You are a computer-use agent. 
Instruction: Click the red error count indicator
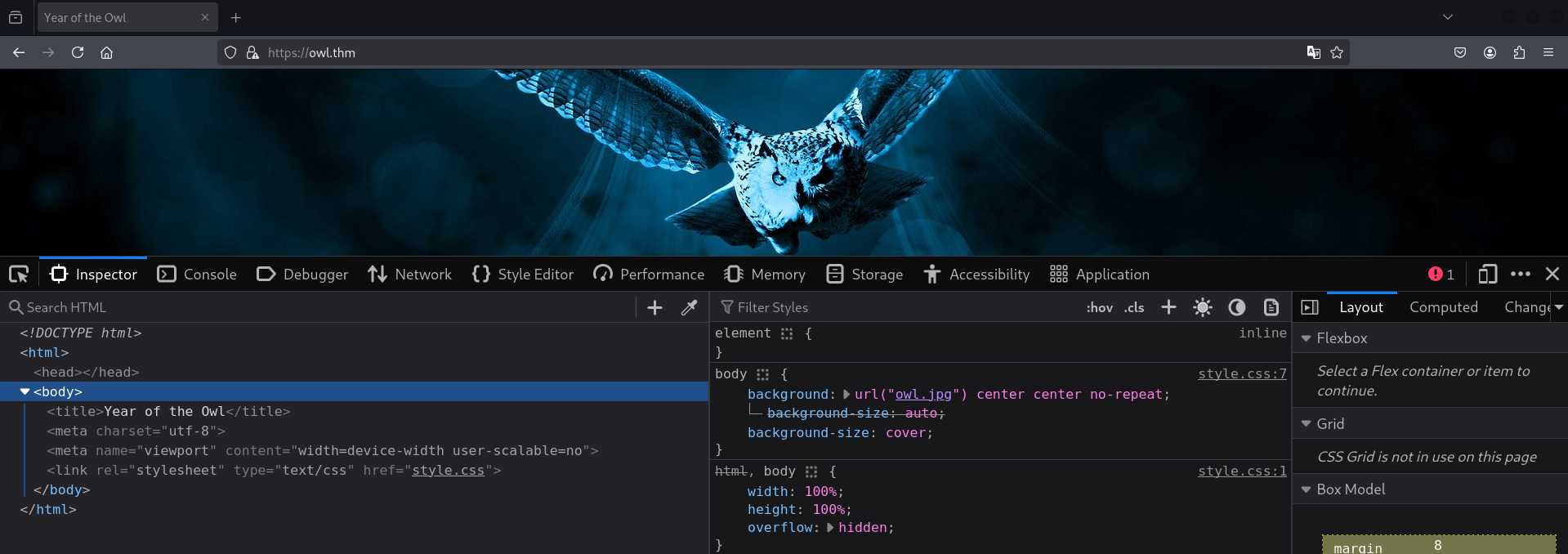click(1441, 275)
